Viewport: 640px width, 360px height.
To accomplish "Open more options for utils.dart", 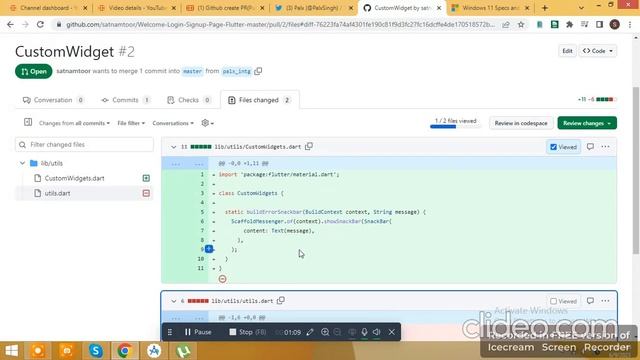I will pos(605,301).
